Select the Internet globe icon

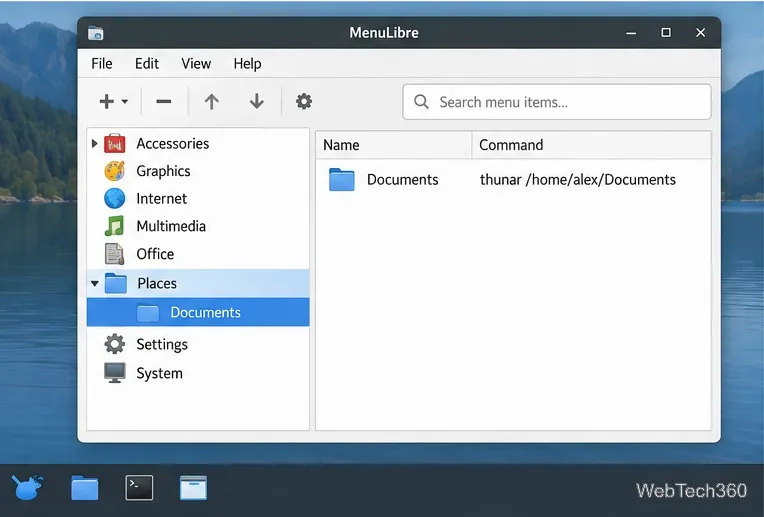115,198
